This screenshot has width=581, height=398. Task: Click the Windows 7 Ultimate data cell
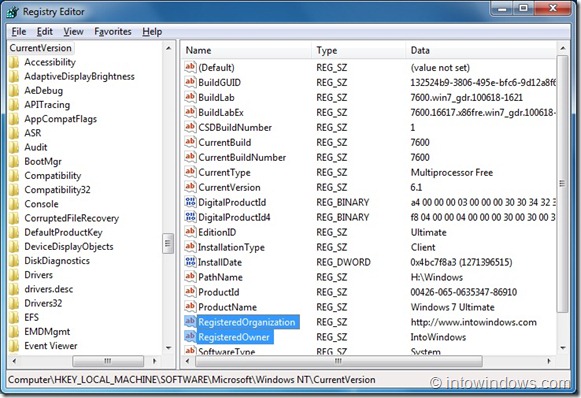[x=452, y=307]
